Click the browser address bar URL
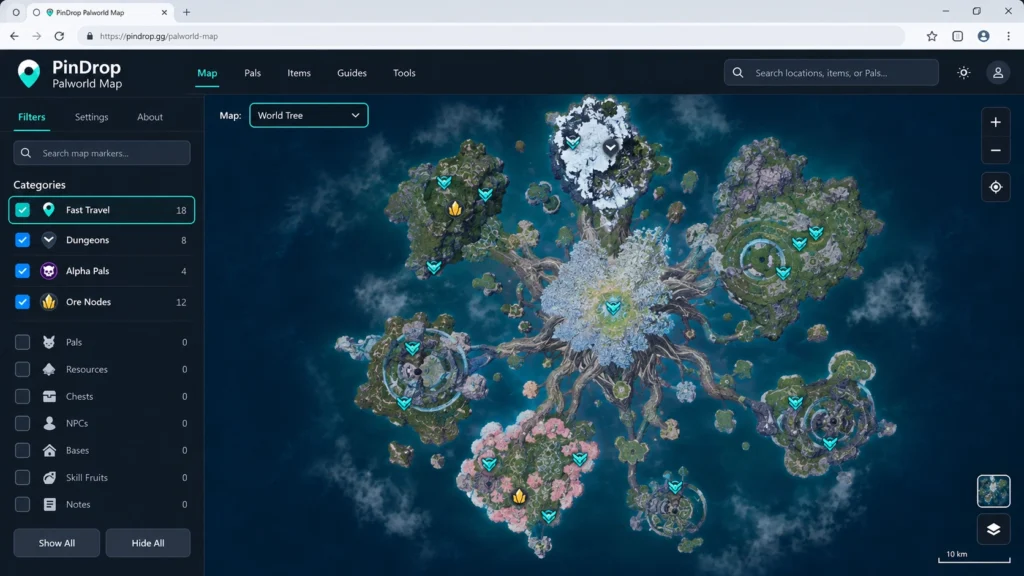1024x576 pixels. (x=159, y=37)
